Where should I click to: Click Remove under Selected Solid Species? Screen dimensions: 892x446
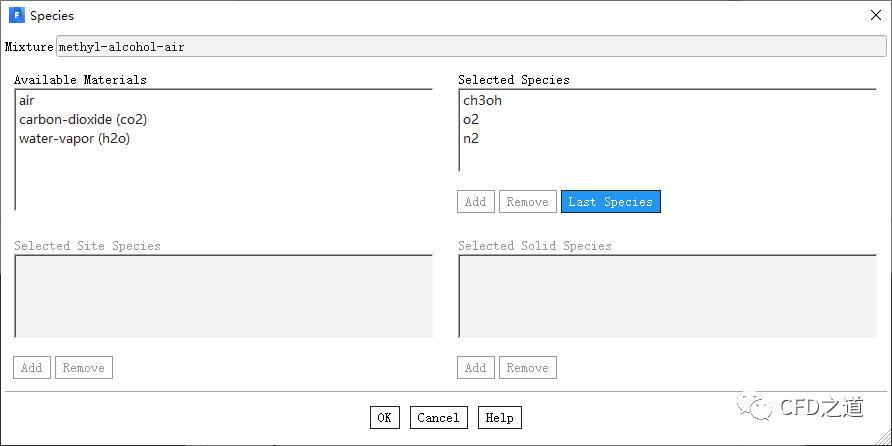[527, 368]
